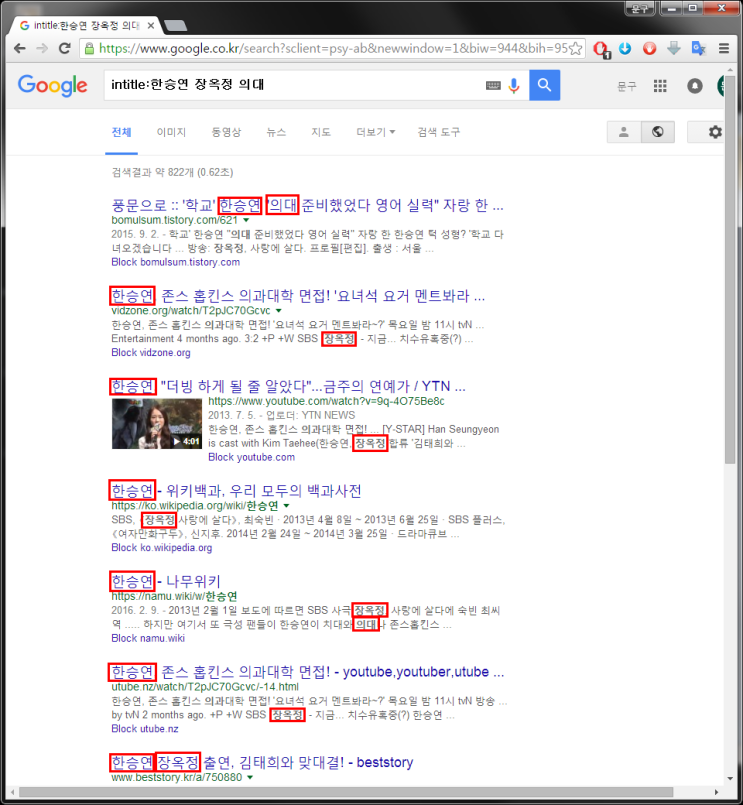Open Google notifications bell

(695, 86)
